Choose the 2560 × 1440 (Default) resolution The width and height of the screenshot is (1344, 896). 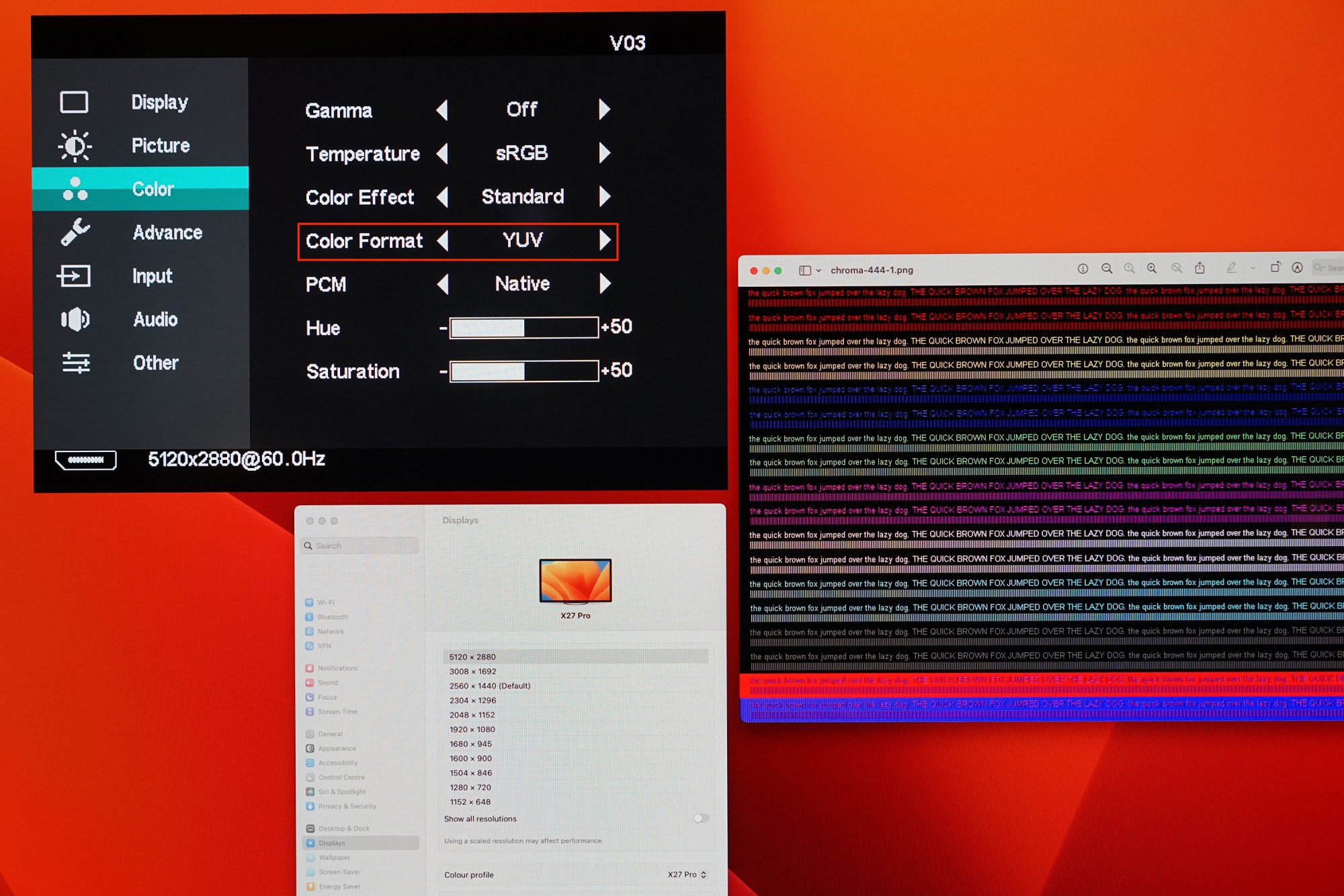(x=490, y=686)
